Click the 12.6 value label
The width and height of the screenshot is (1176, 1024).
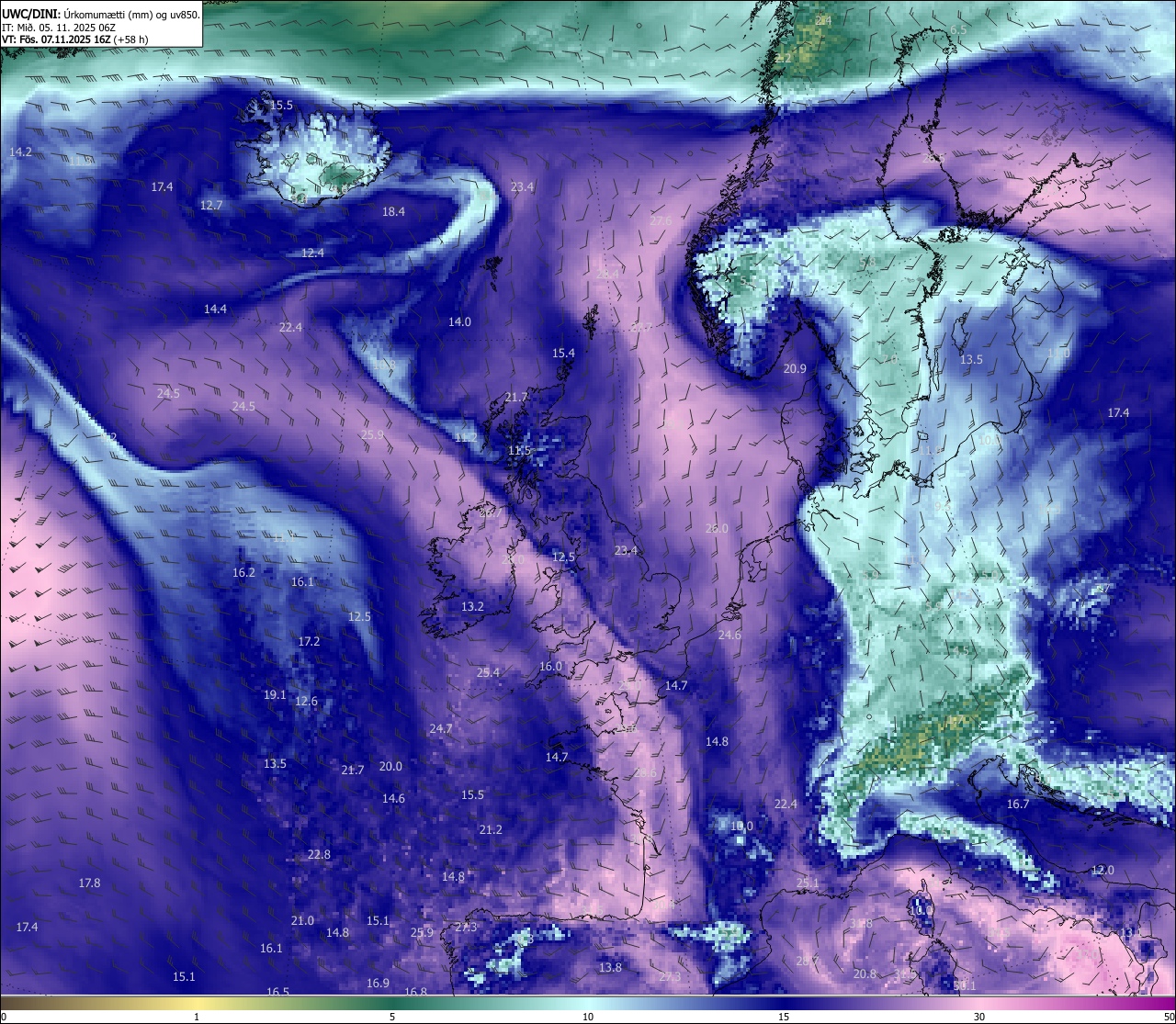point(306,701)
